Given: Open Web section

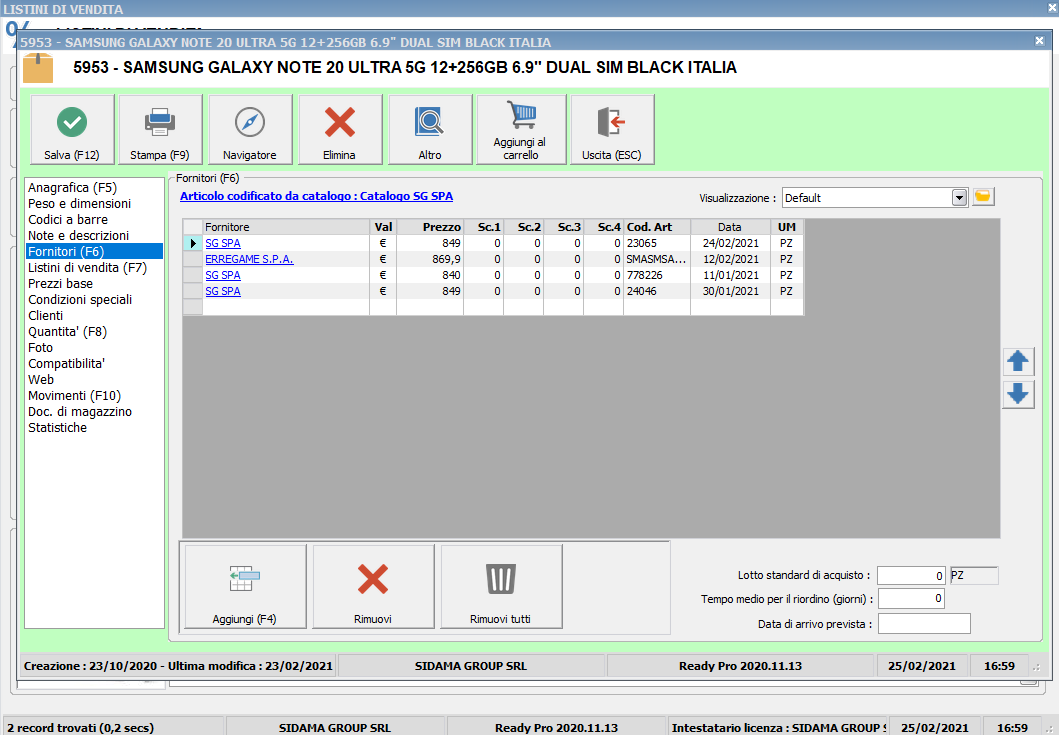Looking at the screenshot, I should coord(41,380).
